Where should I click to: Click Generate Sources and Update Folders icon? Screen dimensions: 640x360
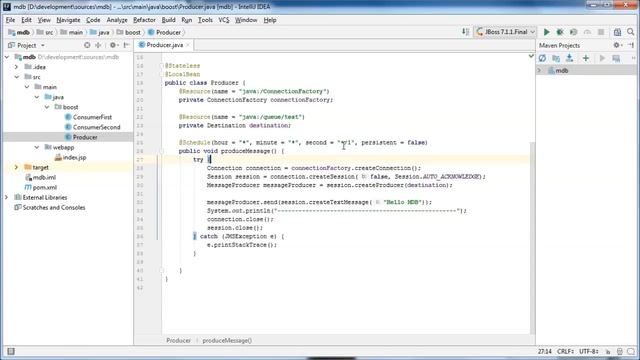(556, 58)
